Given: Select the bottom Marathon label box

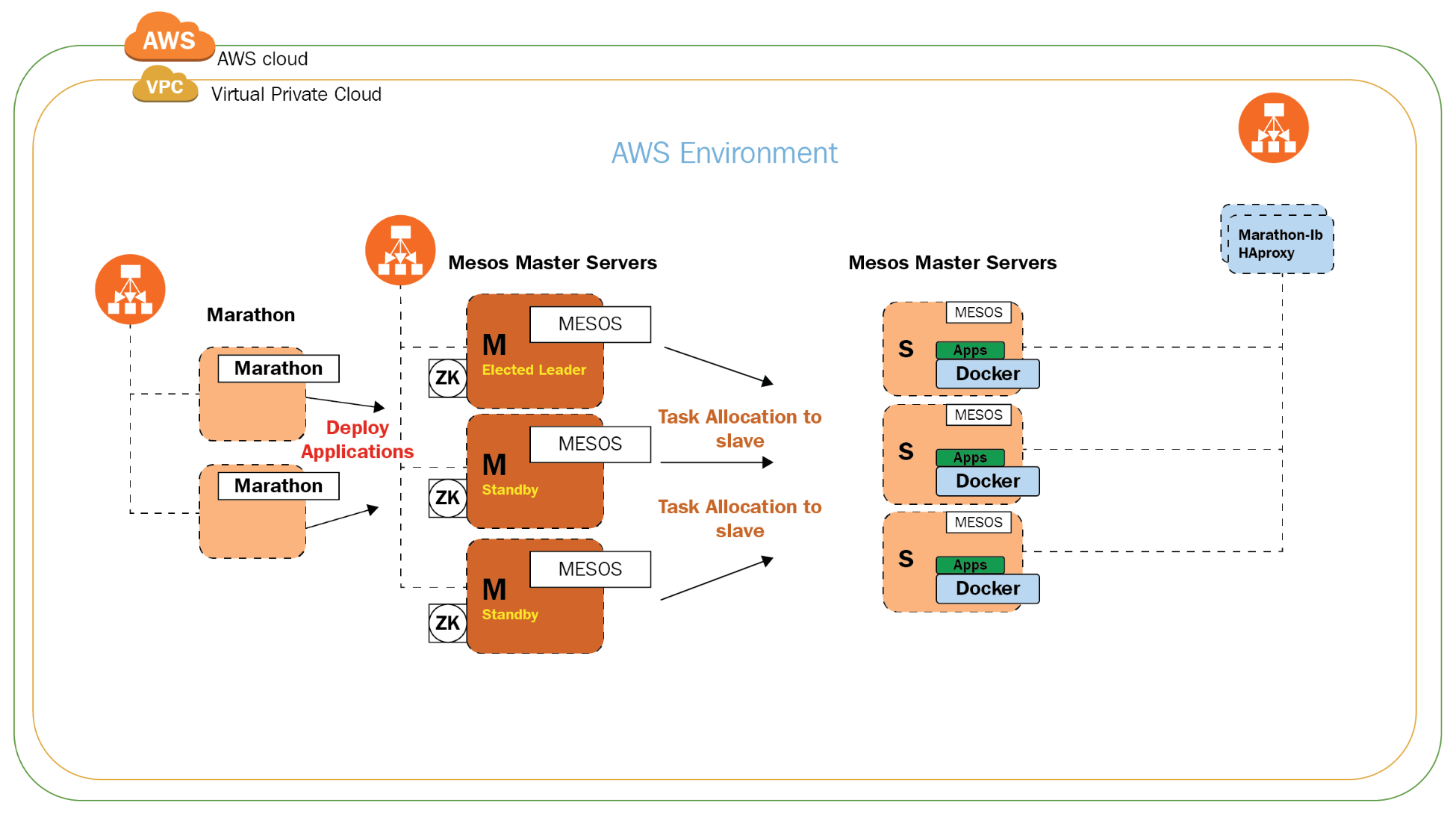Looking at the screenshot, I should coord(279,486).
